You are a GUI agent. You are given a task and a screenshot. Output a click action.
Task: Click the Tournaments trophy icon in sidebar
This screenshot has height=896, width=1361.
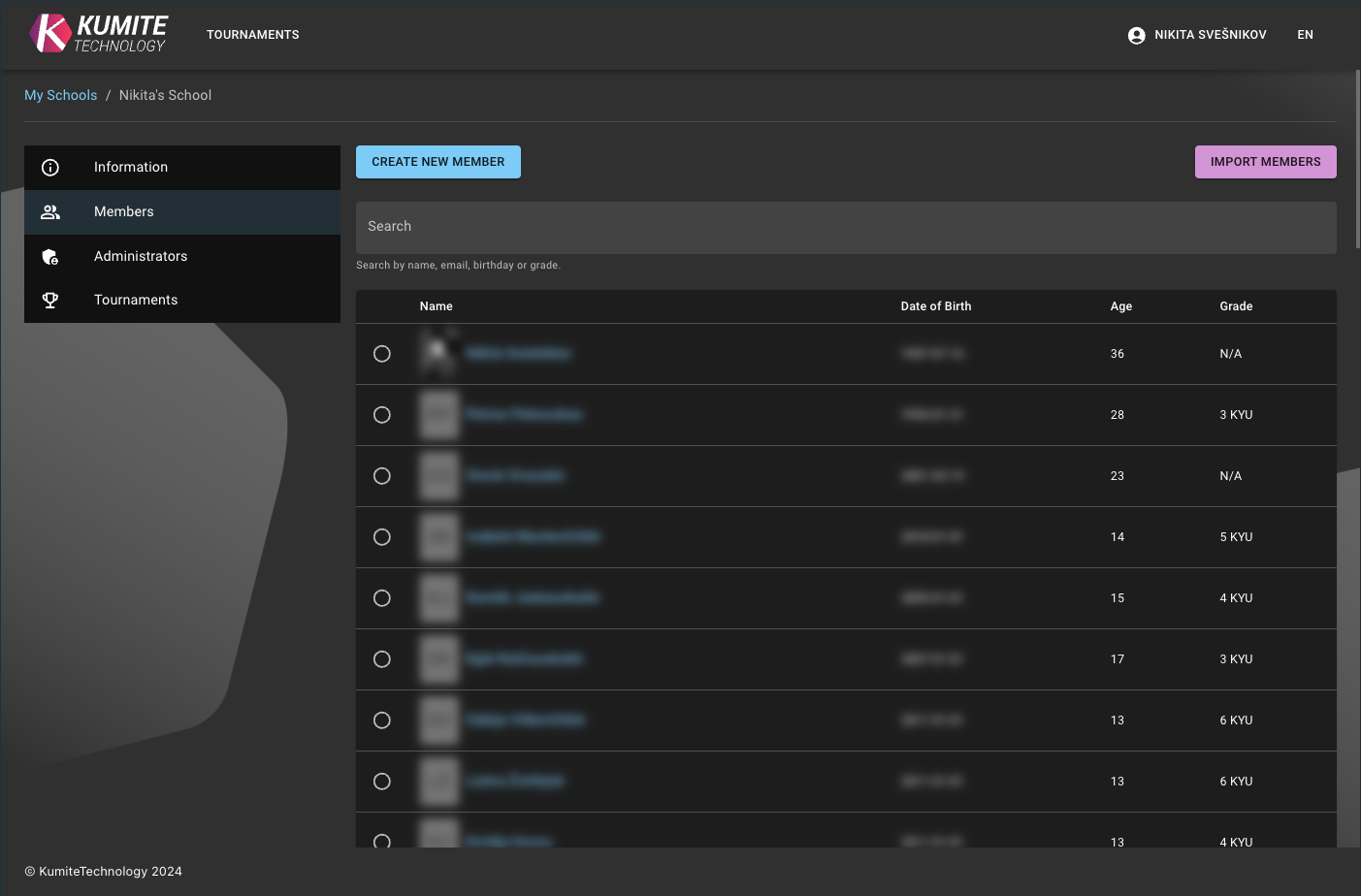(50, 300)
